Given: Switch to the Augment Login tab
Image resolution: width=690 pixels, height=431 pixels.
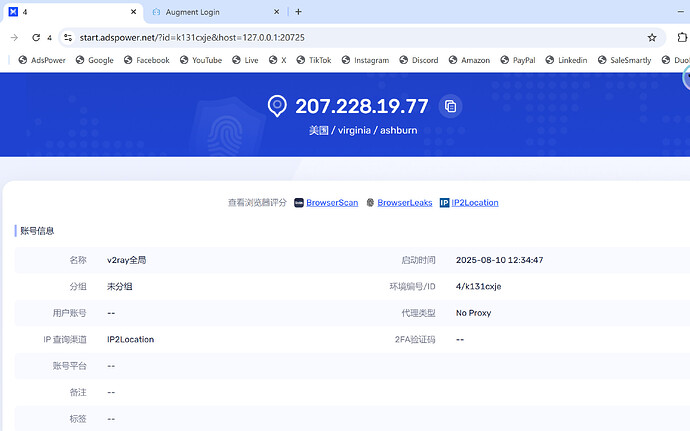Looking at the screenshot, I should tap(216, 12).
